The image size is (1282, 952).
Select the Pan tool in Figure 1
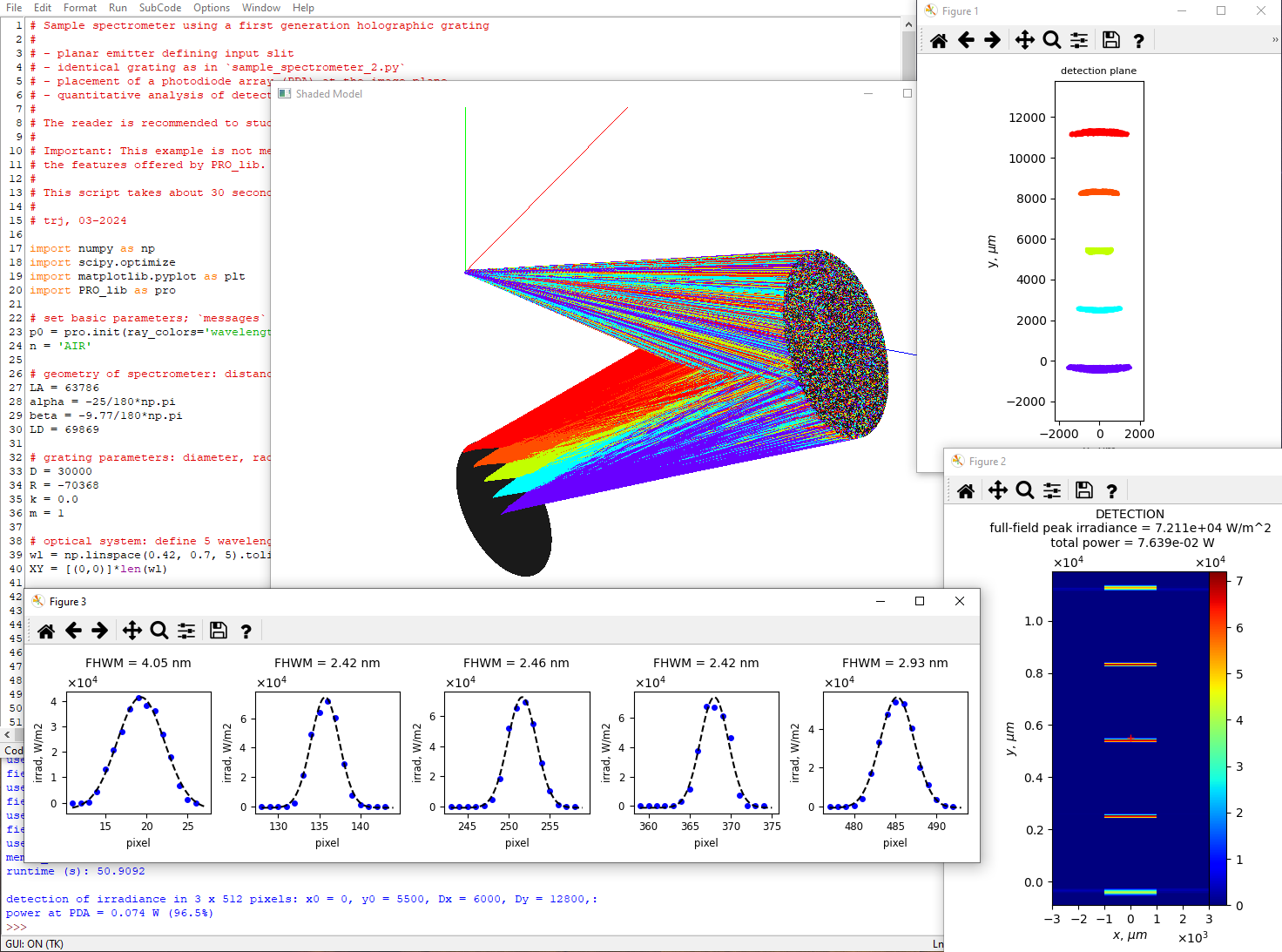tap(1025, 40)
